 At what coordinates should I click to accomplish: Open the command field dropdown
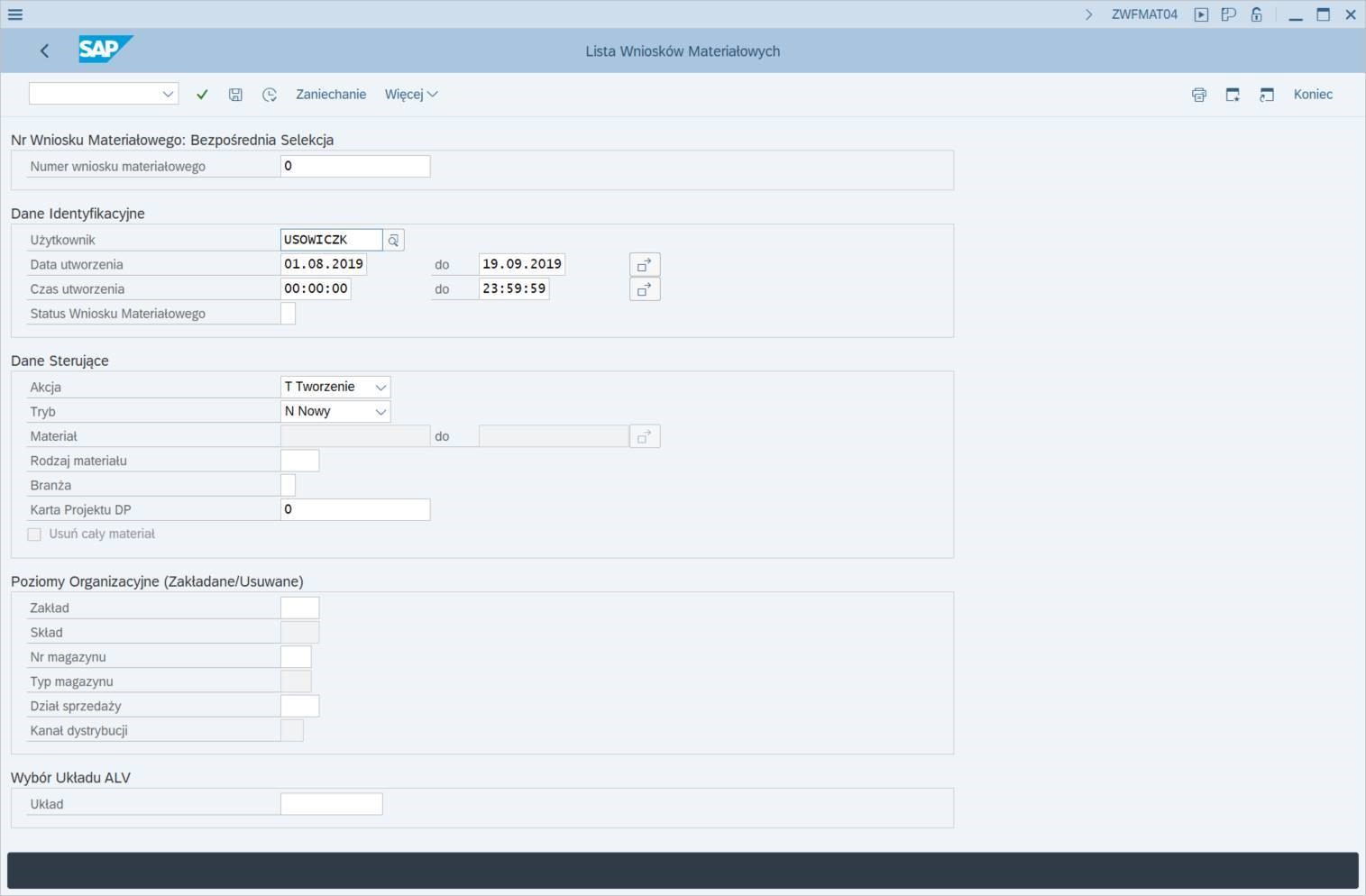tap(168, 95)
